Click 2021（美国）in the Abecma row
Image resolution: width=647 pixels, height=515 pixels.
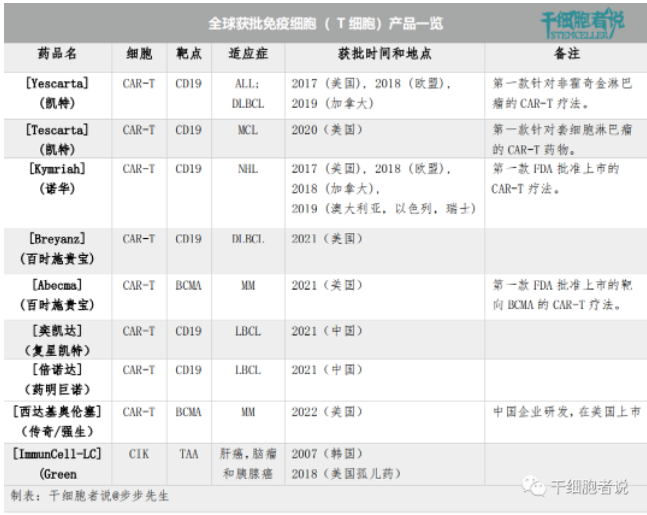(327, 286)
